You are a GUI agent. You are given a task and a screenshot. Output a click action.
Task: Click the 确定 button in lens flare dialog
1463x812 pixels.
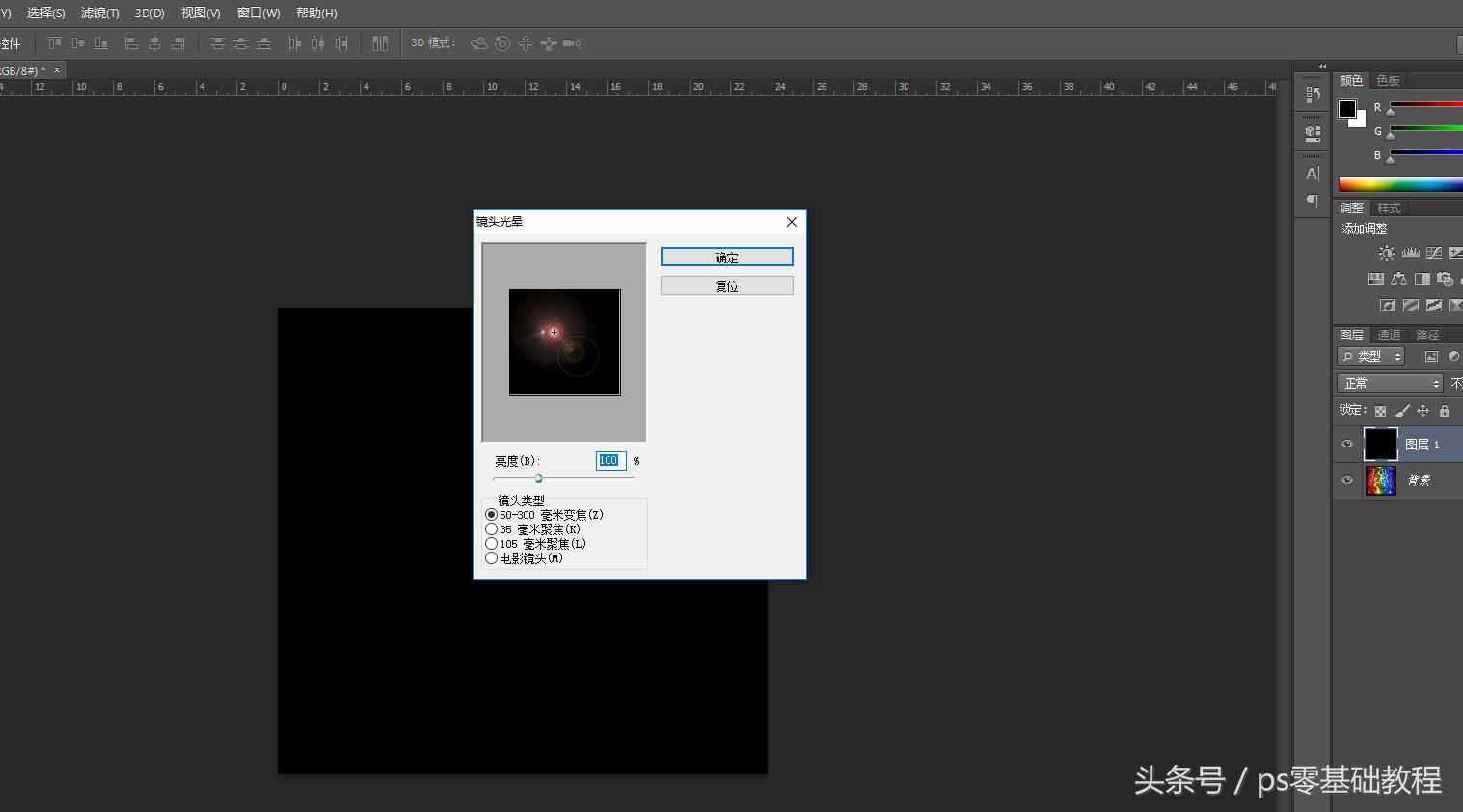726,257
